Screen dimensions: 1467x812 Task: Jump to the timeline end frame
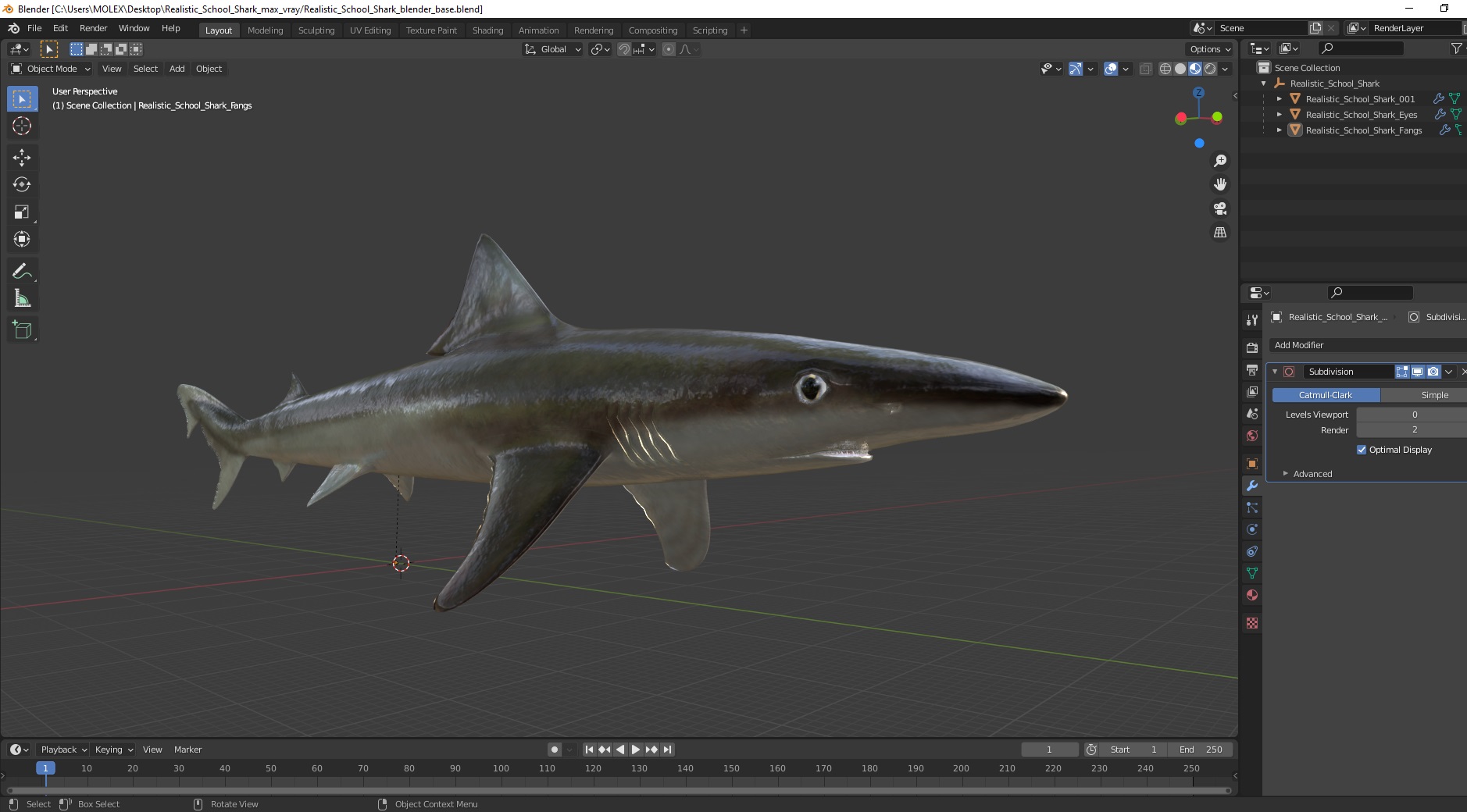pyautogui.click(x=667, y=750)
